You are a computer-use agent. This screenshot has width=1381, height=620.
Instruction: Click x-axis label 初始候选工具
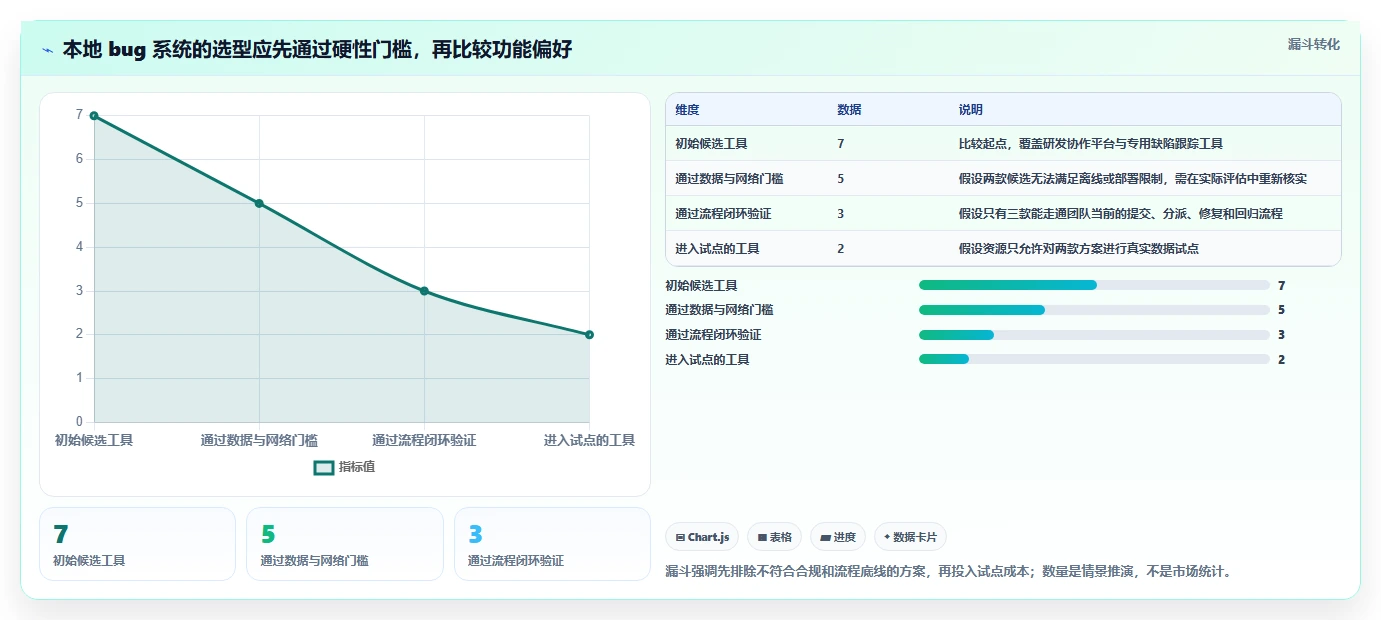pyautogui.click(x=94, y=440)
